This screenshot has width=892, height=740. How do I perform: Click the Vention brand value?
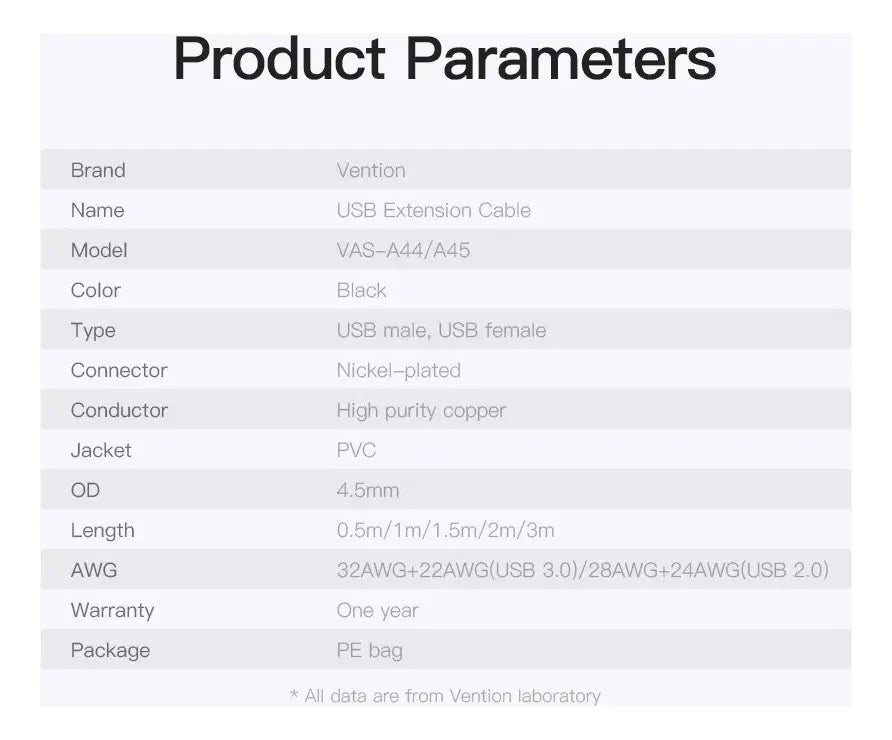coord(371,170)
